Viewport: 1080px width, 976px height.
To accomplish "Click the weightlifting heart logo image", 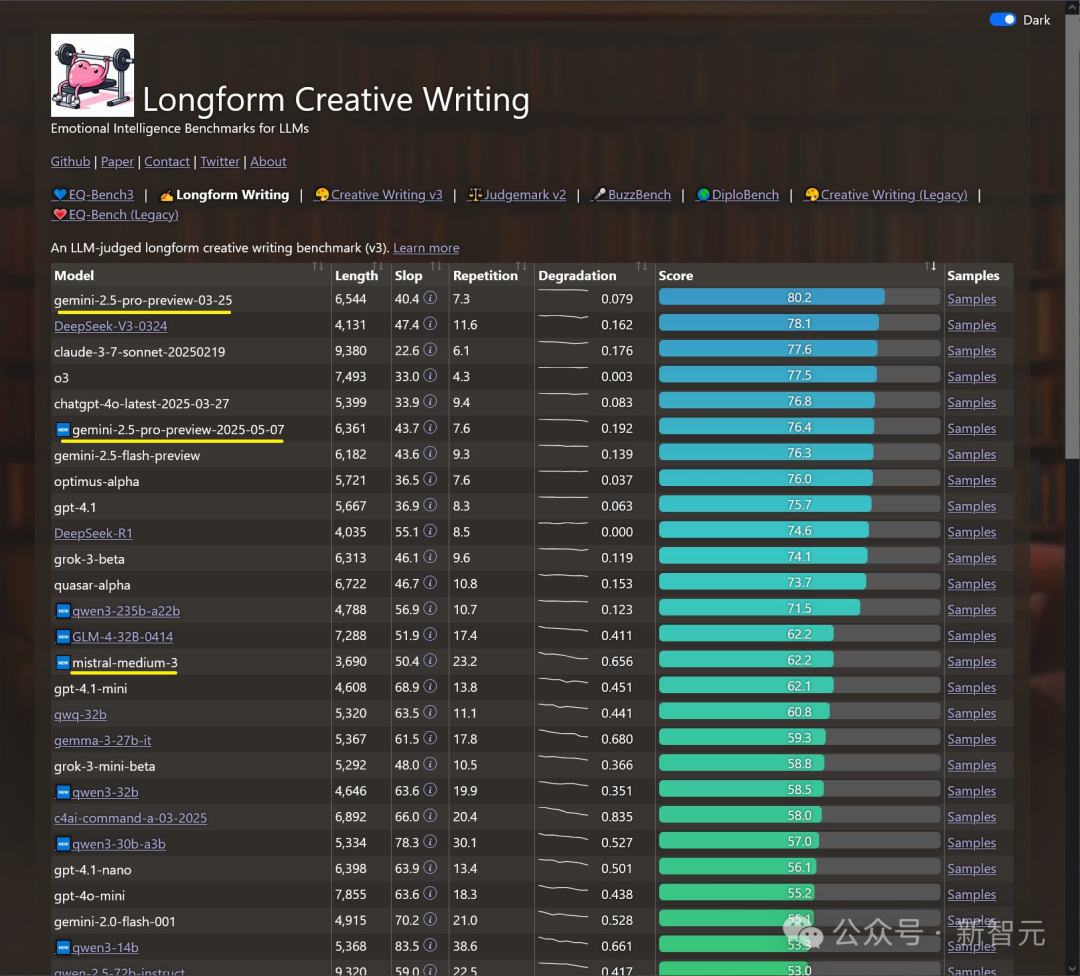I will (92, 75).
